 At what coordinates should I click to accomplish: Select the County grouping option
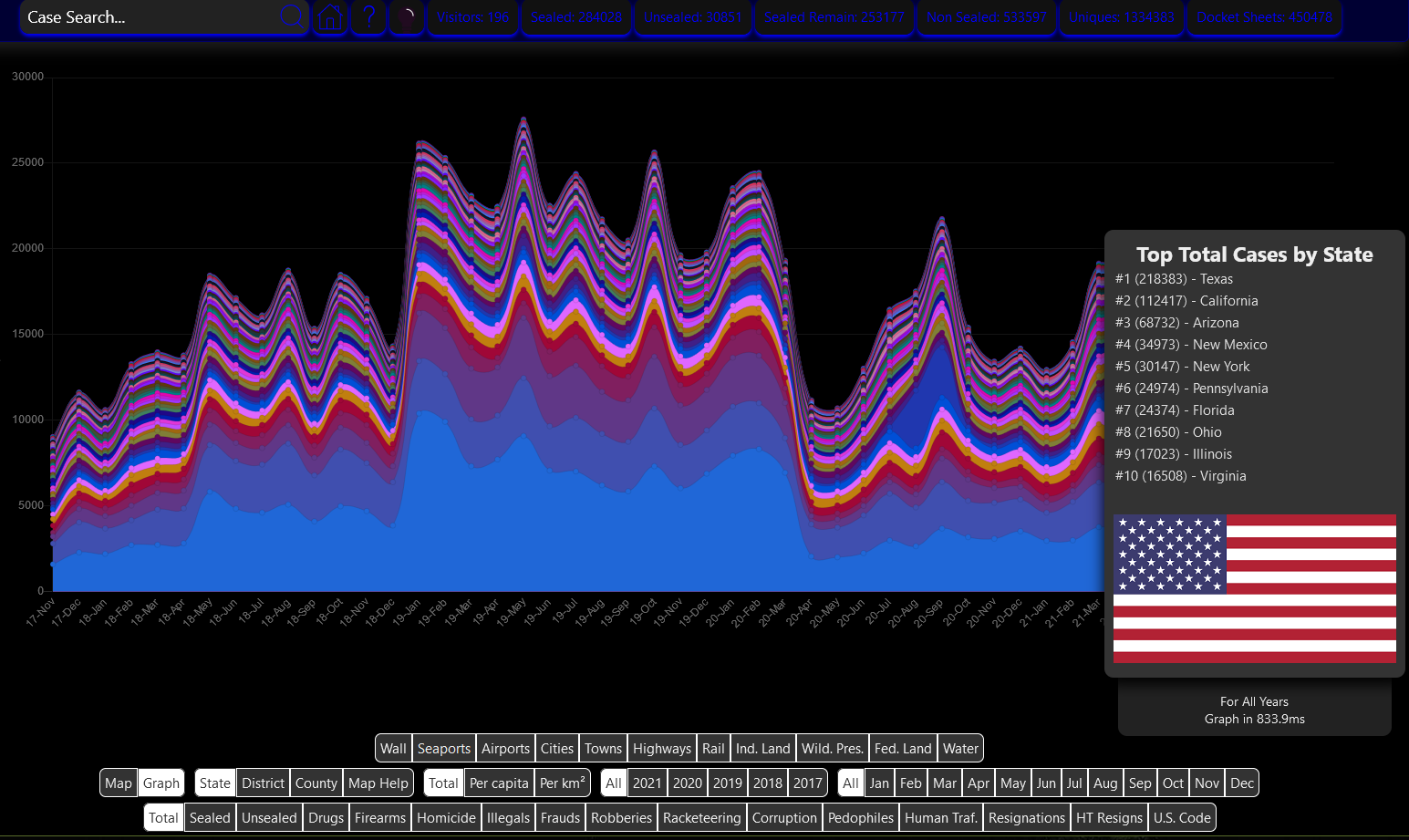[316, 783]
